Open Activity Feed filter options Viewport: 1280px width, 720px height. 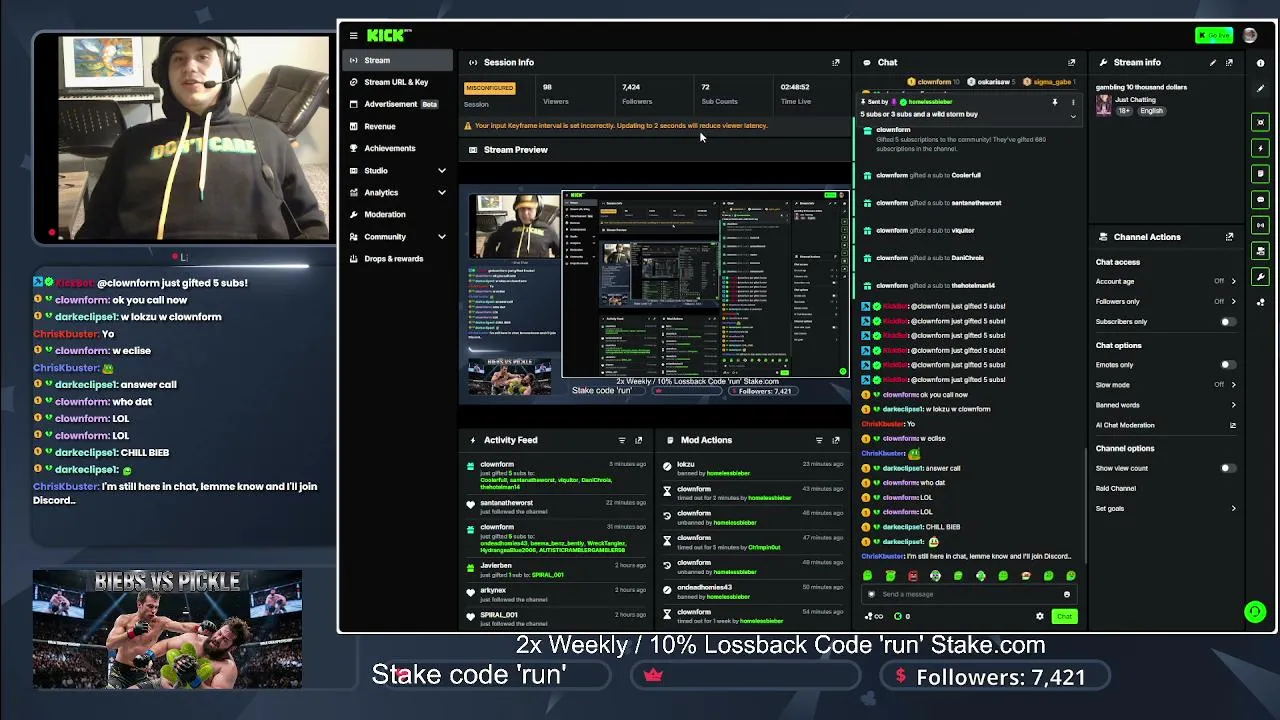[622, 440]
